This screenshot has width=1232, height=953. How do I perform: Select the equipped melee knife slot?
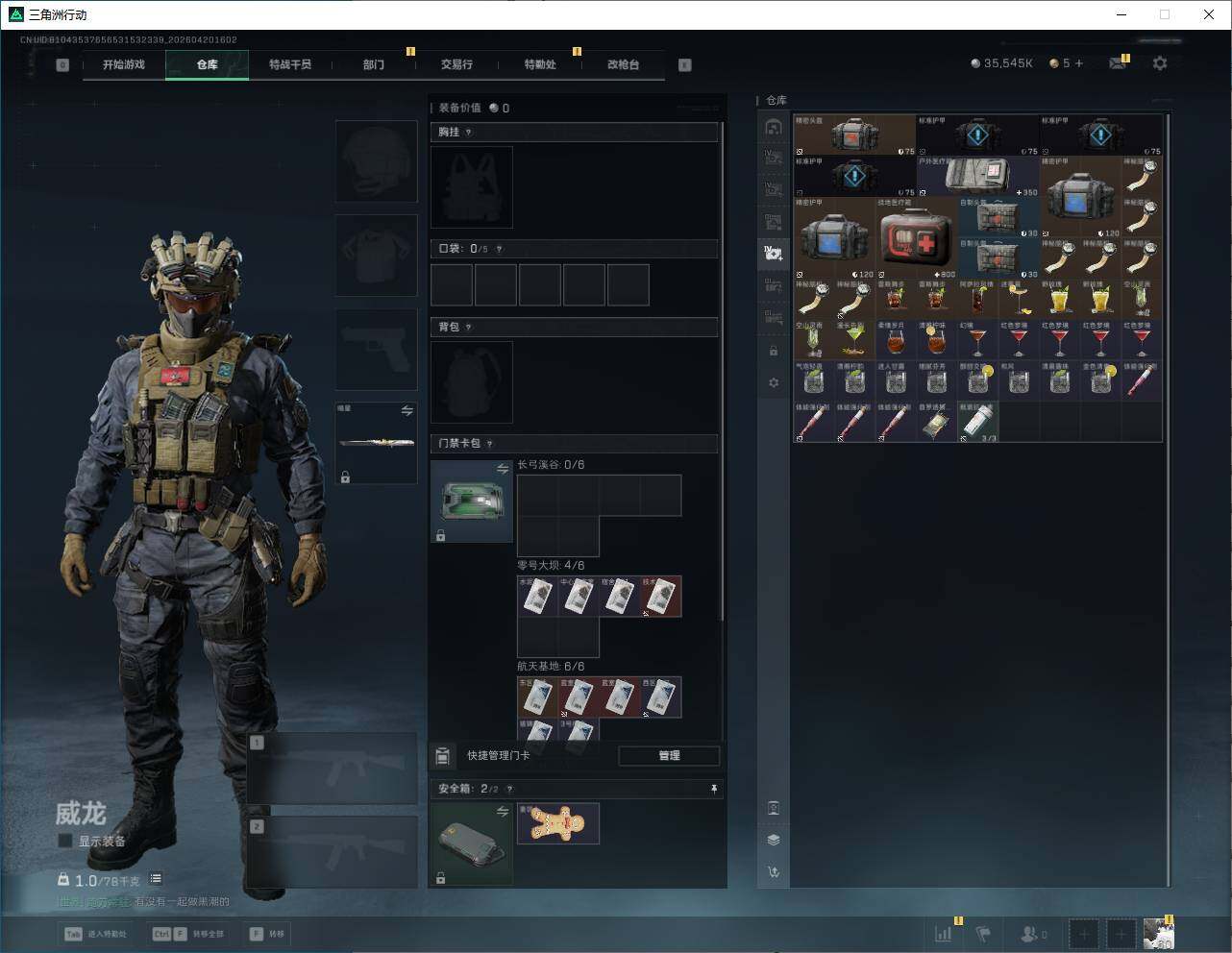(376, 443)
